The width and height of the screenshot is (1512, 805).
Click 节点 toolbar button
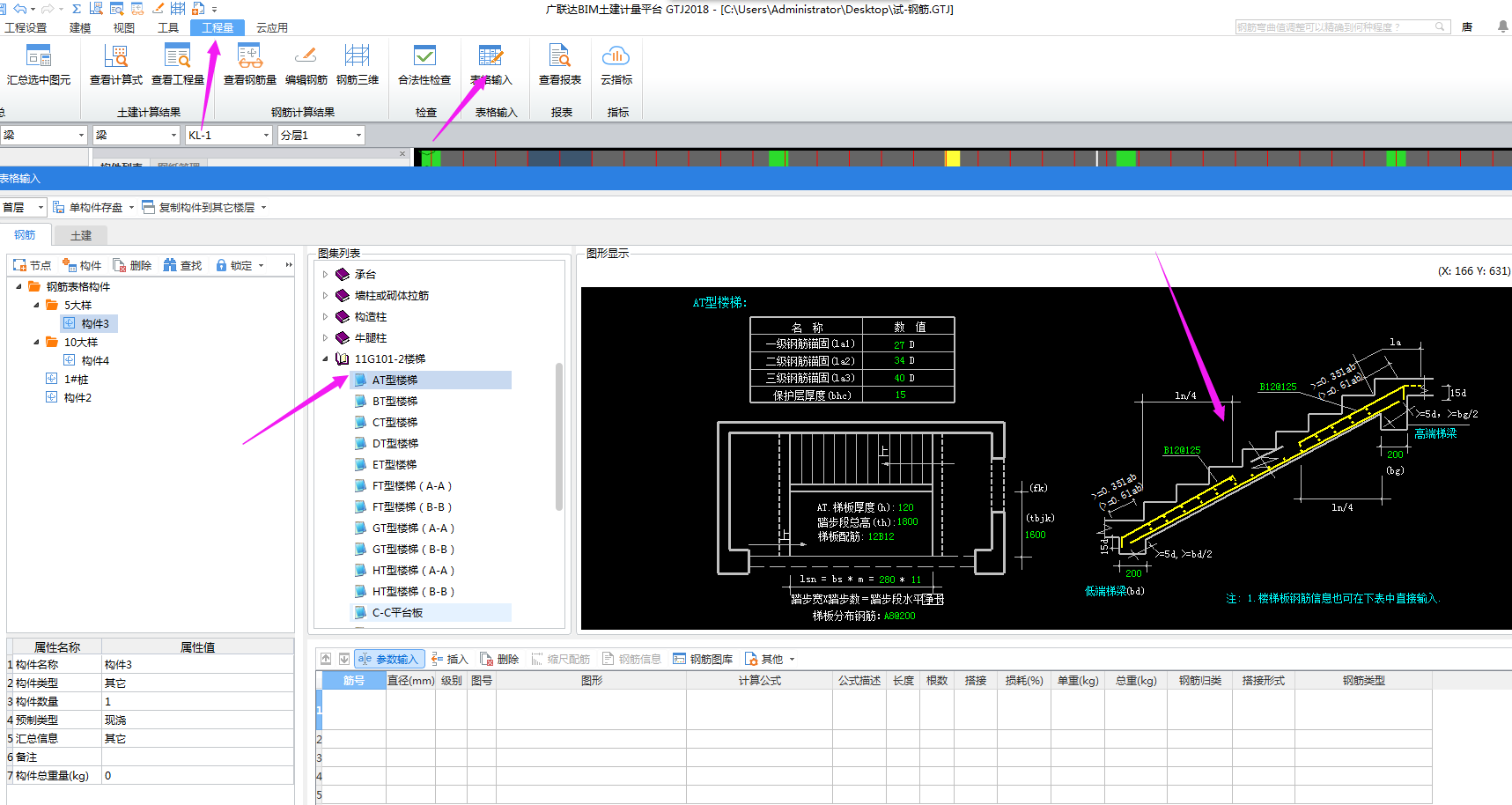pos(33,265)
